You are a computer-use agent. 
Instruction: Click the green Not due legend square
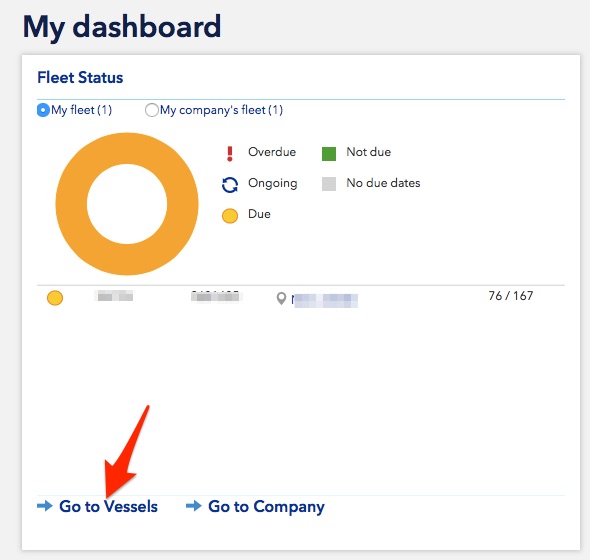tap(329, 154)
